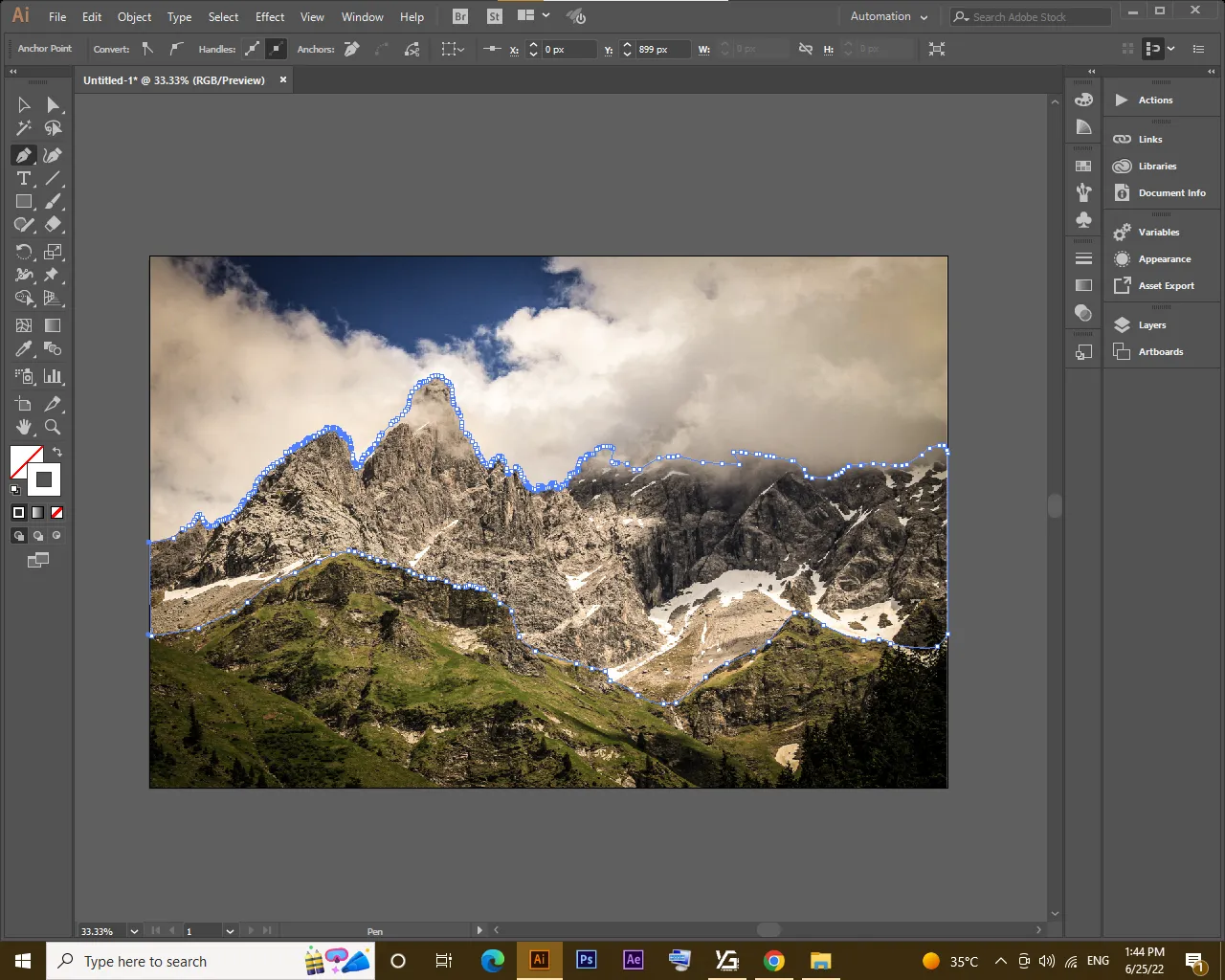
Task: Activate the Curvature tool
Action: [x=53, y=155]
